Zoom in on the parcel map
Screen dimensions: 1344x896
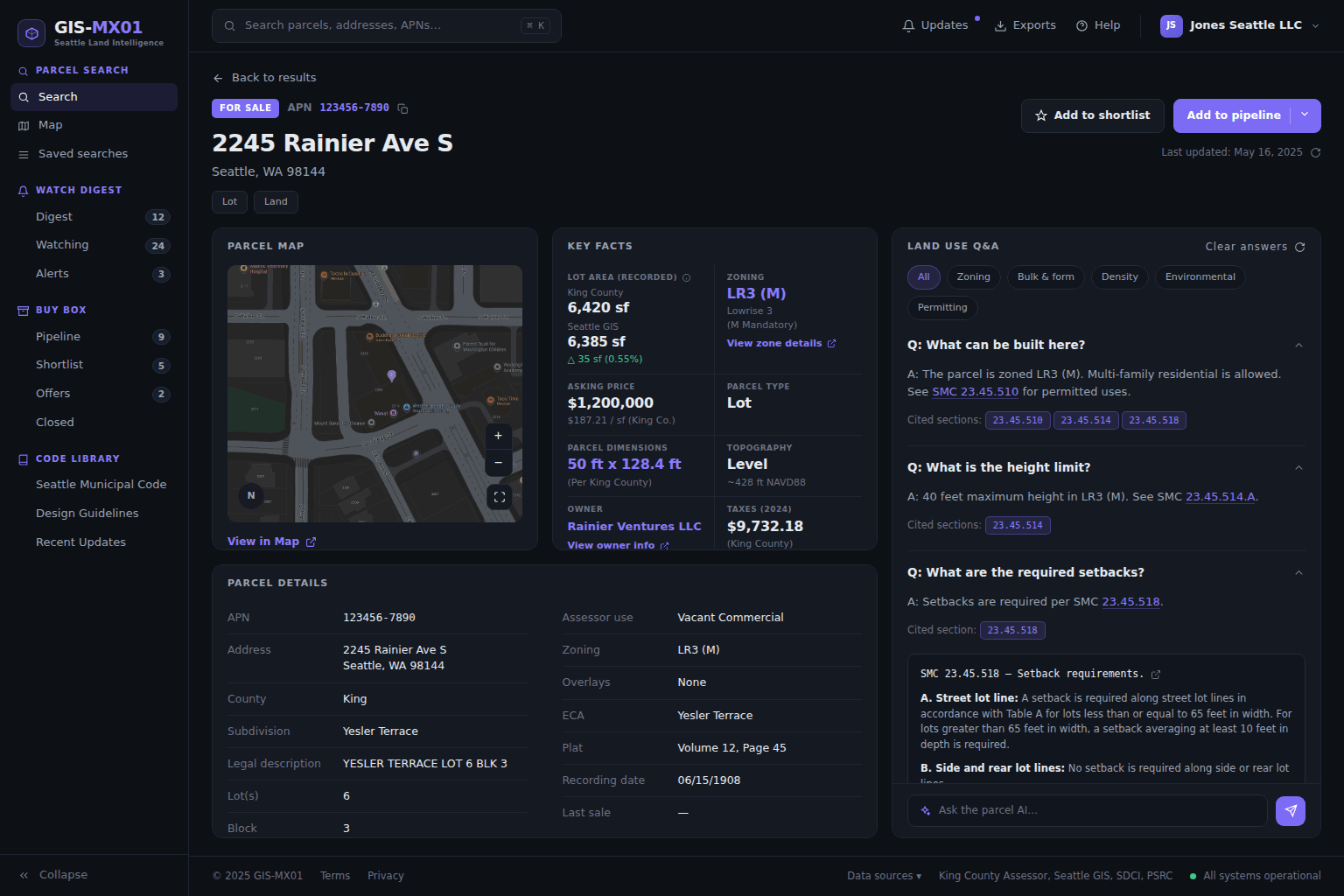(x=499, y=436)
